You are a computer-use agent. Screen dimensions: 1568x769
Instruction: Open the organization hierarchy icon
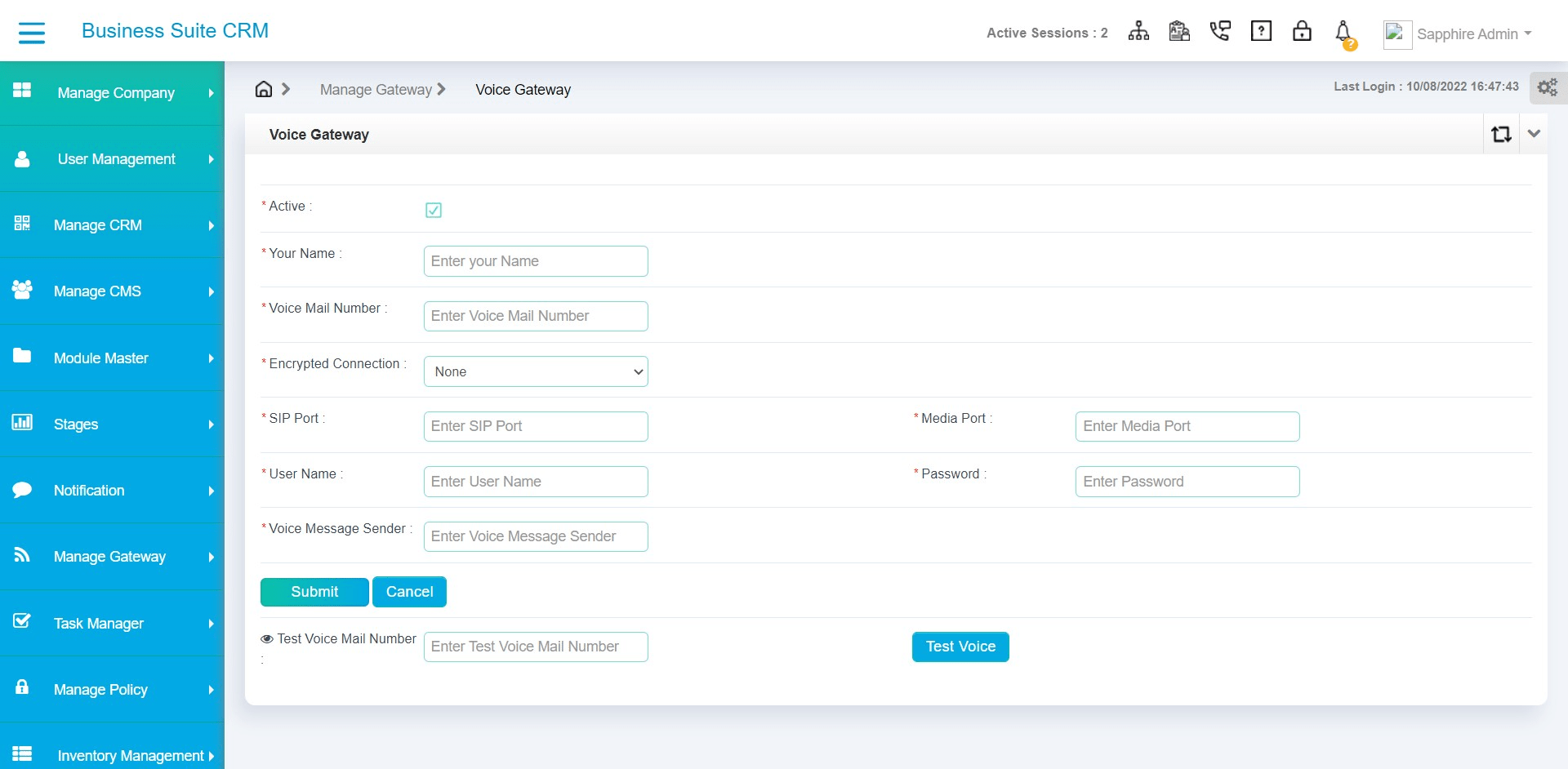(x=1138, y=30)
